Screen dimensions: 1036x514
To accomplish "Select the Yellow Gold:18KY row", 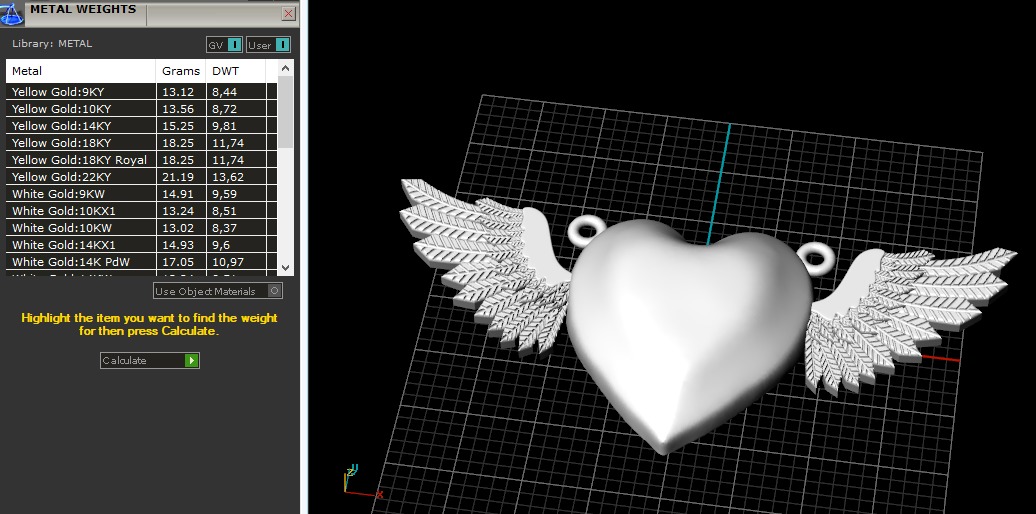I will [142, 143].
